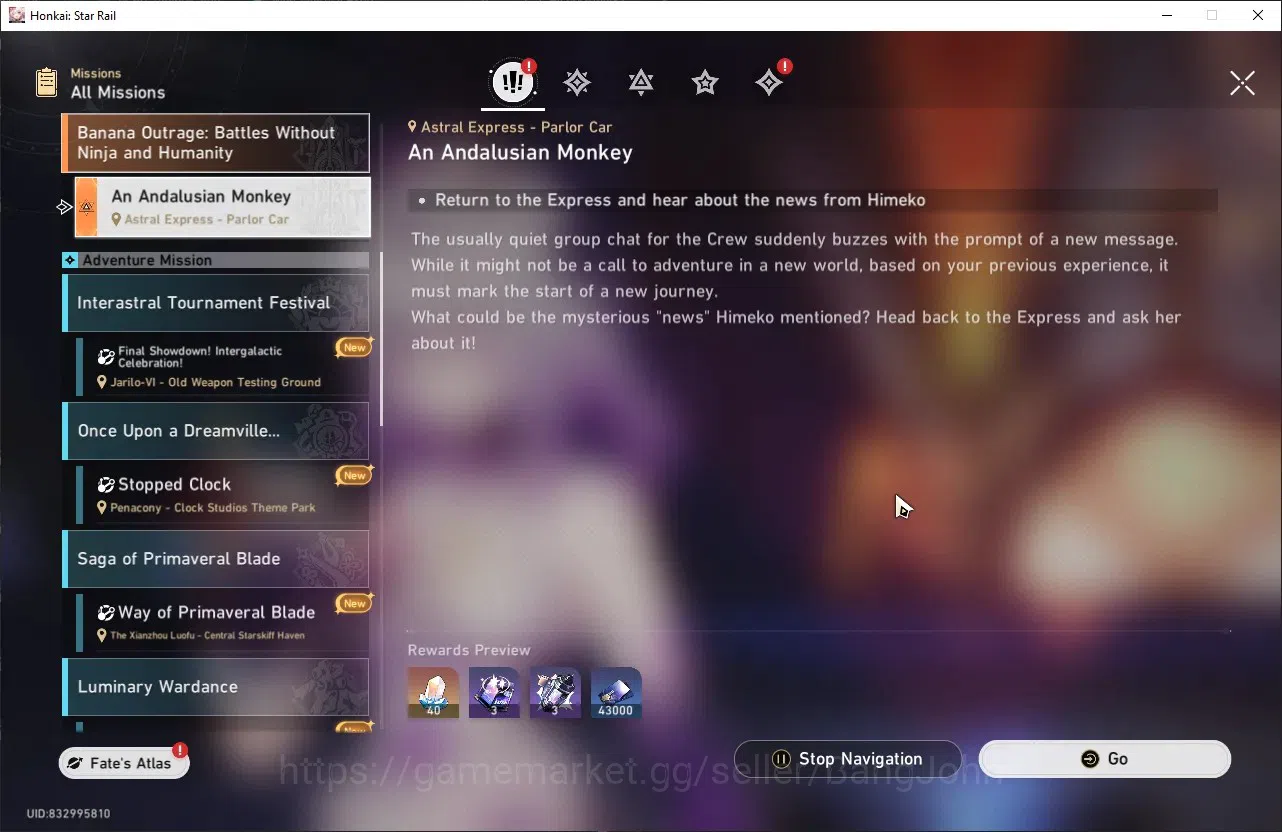The height and width of the screenshot is (832, 1282).
Task: Click the credits reward icon showing 43000
Action: pyautogui.click(x=616, y=693)
